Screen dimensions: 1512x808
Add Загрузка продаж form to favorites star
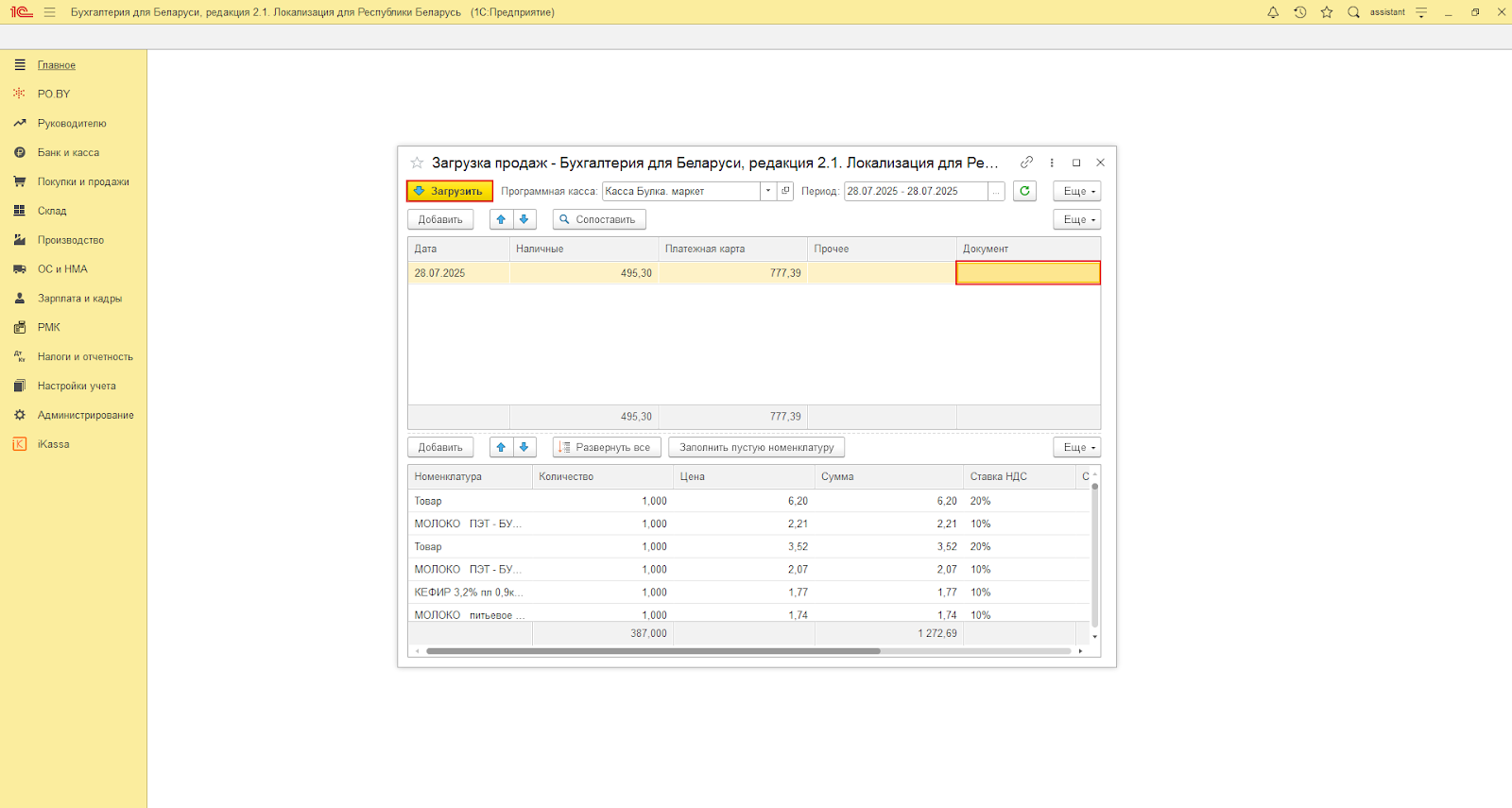point(417,163)
